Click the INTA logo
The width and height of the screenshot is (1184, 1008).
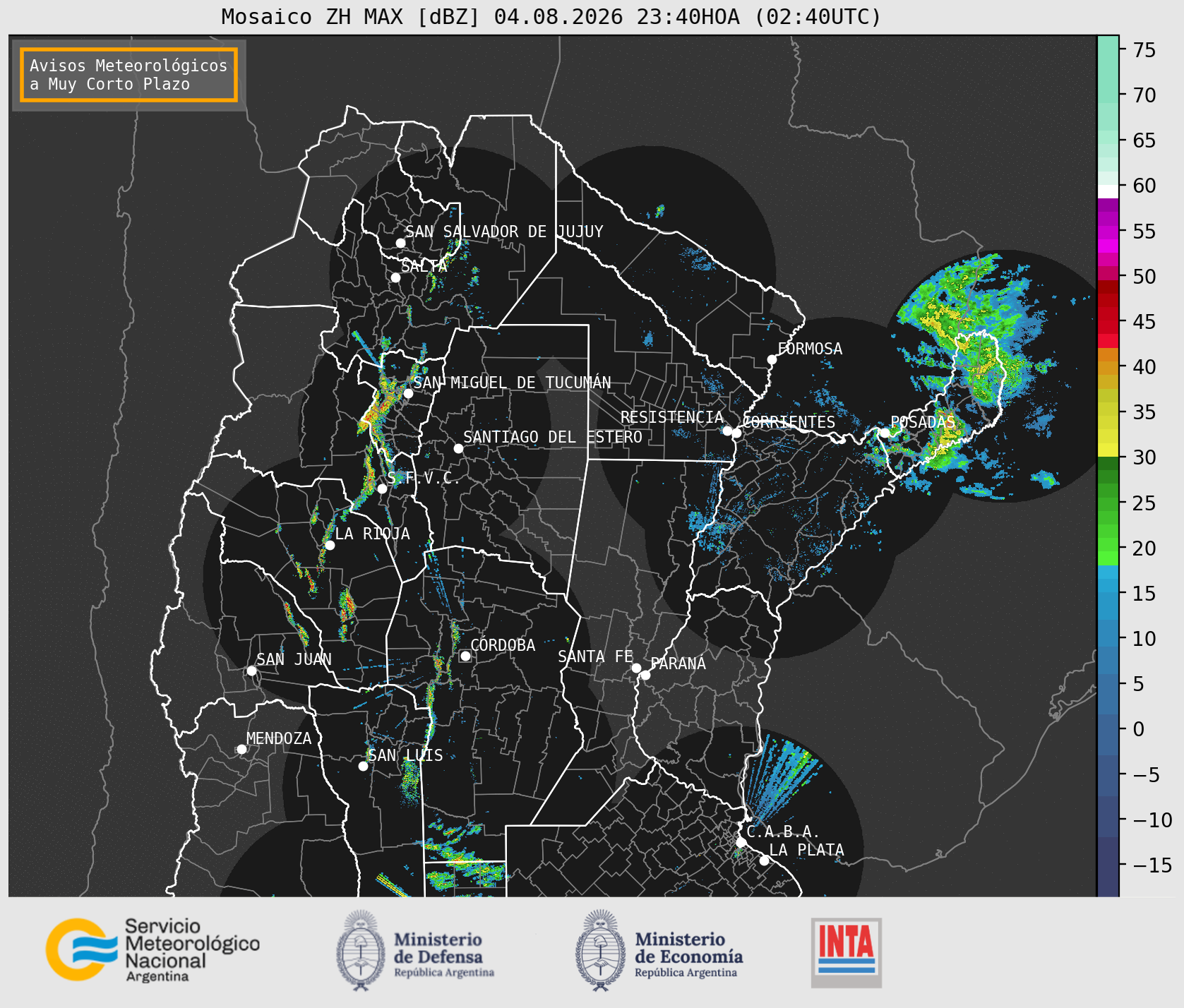847,952
